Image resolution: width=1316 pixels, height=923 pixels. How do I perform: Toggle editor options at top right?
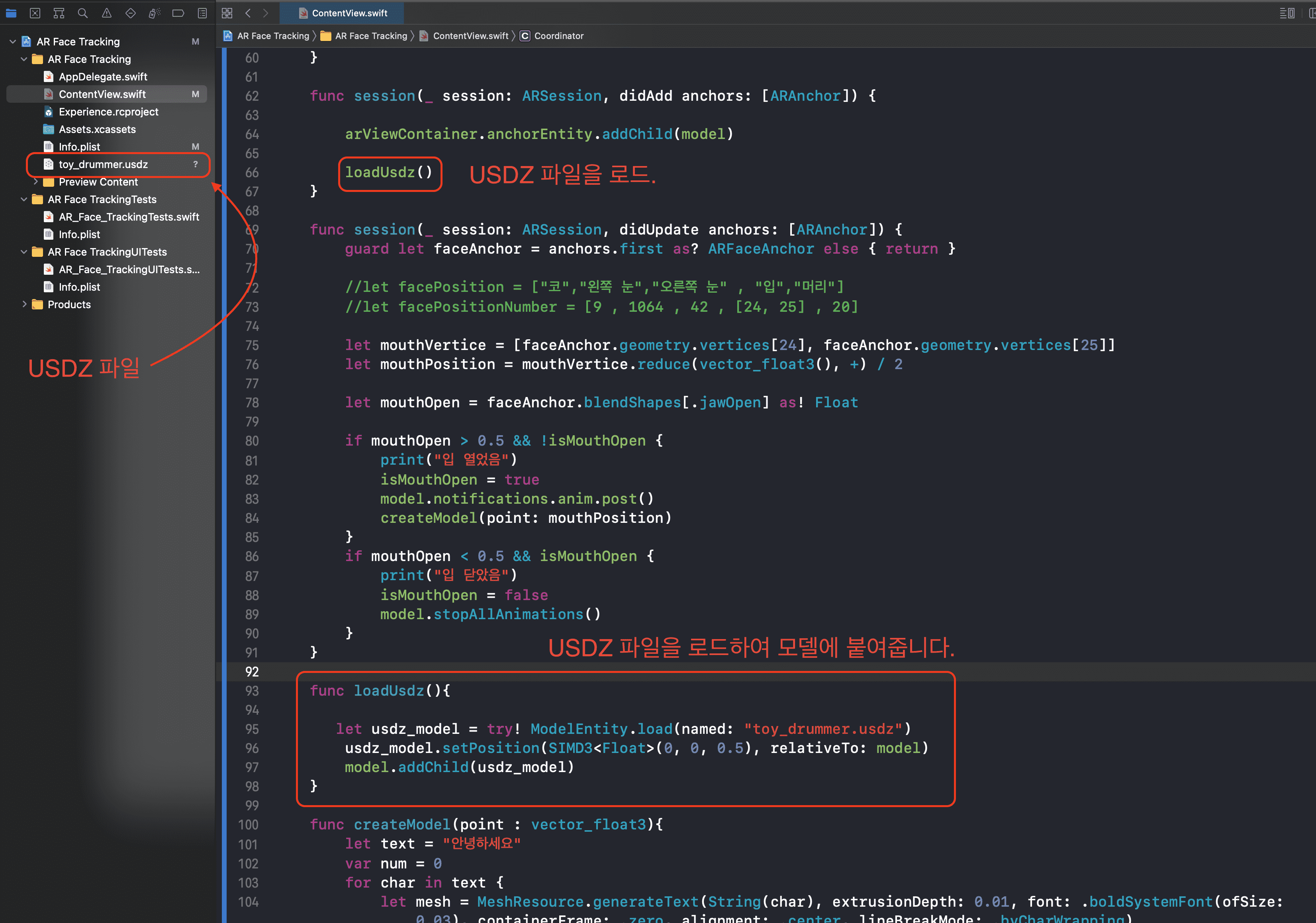[x=1287, y=13]
